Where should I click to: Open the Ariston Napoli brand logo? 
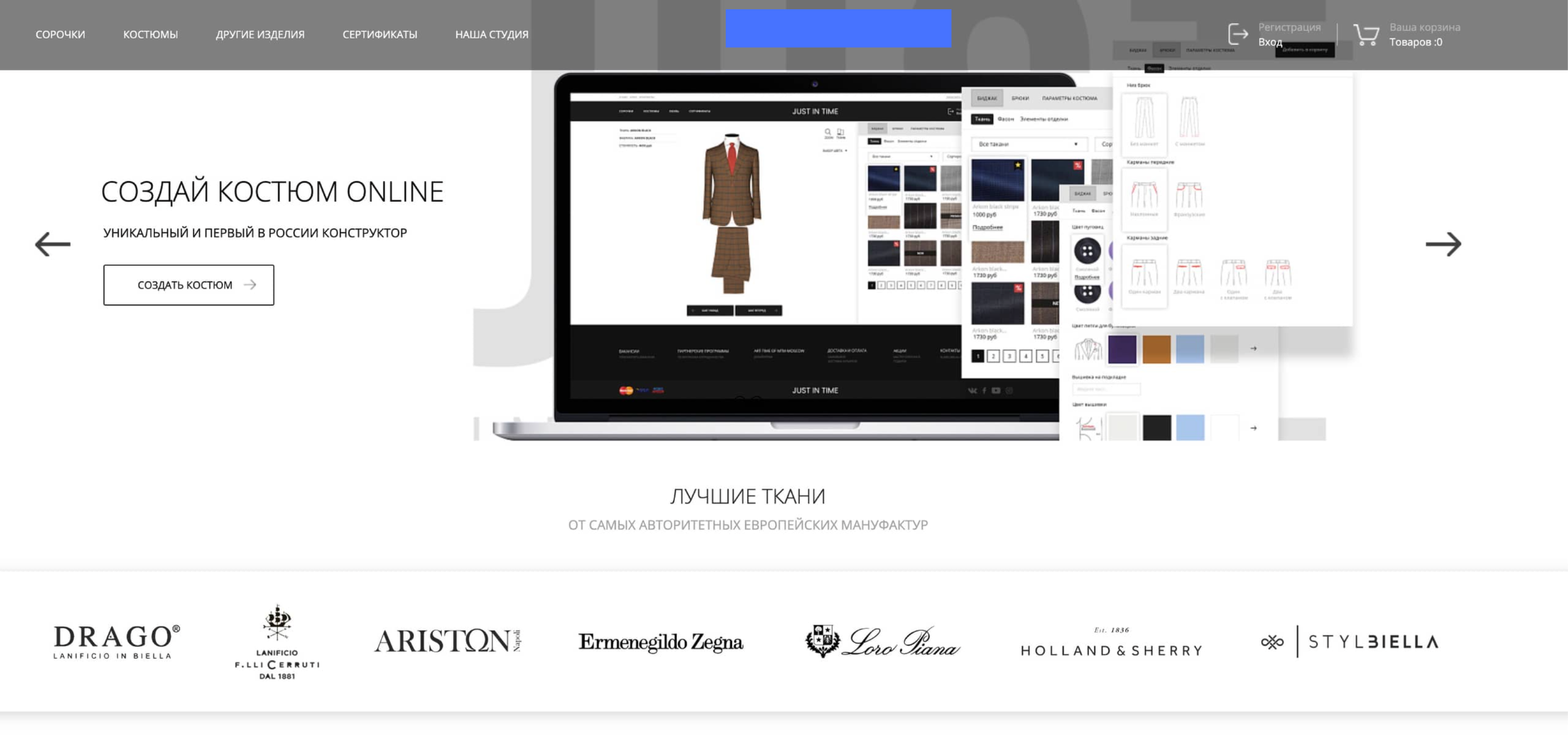tap(448, 641)
